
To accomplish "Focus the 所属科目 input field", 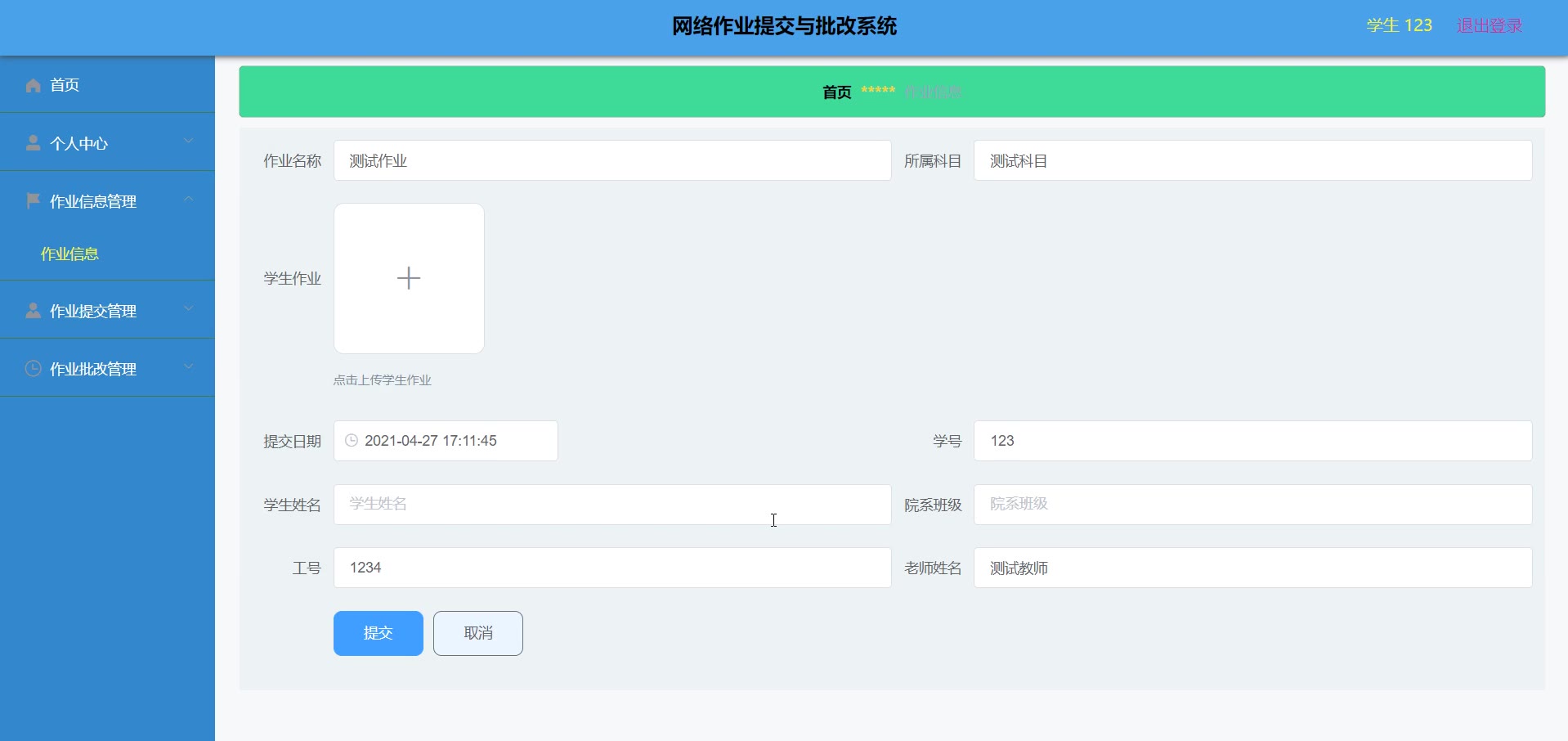I will 1253,160.
